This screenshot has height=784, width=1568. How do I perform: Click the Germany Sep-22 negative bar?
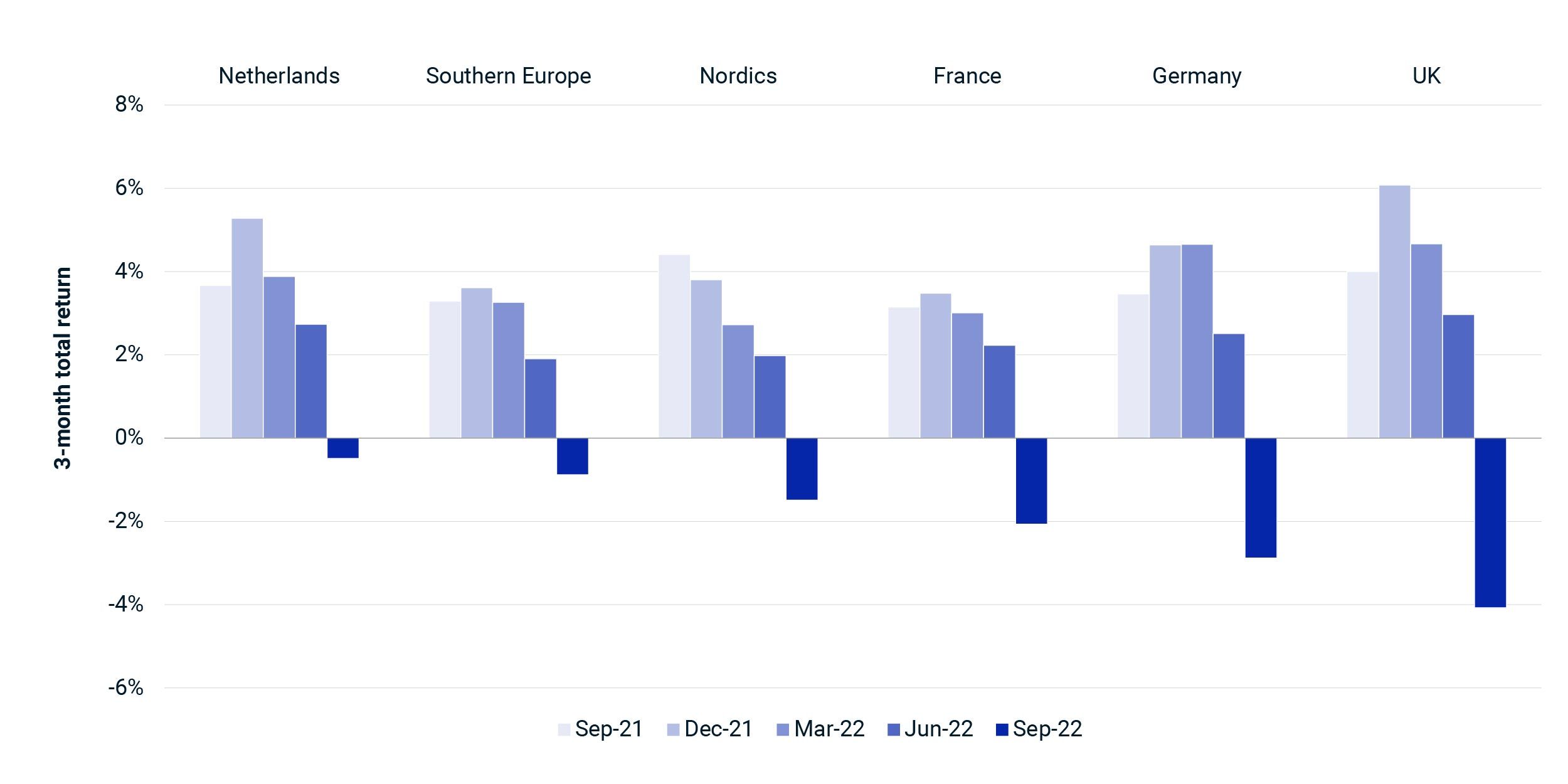coord(1261,497)
